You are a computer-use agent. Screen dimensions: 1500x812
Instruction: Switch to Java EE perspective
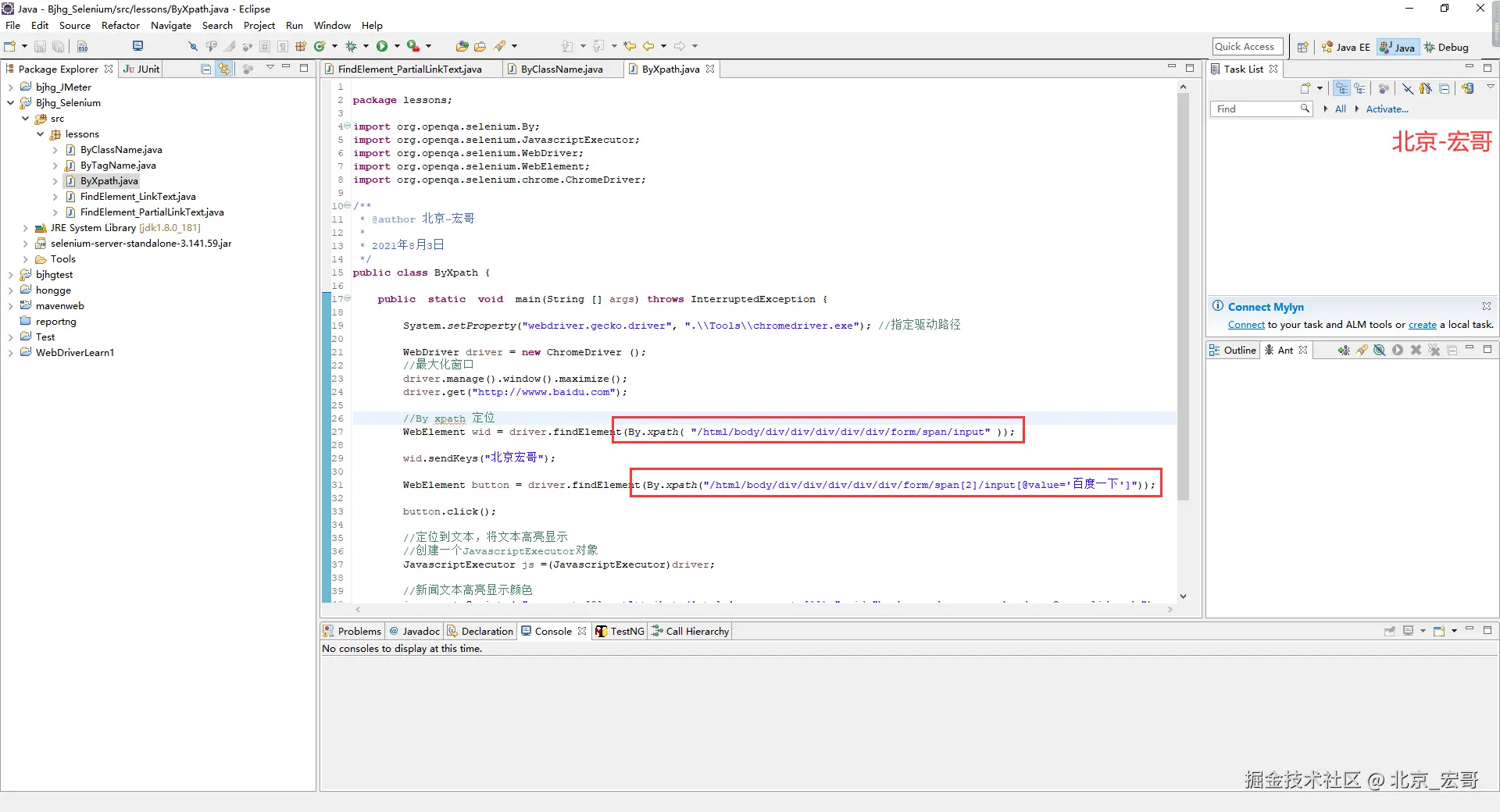[1345, 47]
